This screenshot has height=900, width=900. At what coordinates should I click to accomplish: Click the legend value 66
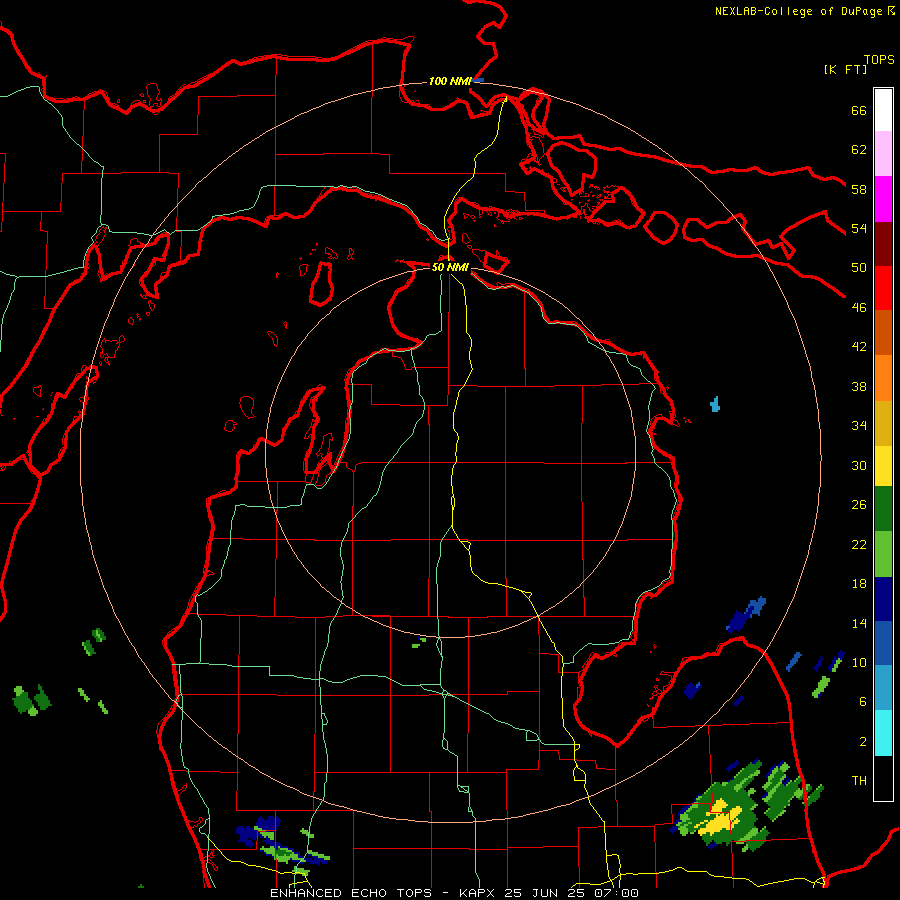point(859,110)
